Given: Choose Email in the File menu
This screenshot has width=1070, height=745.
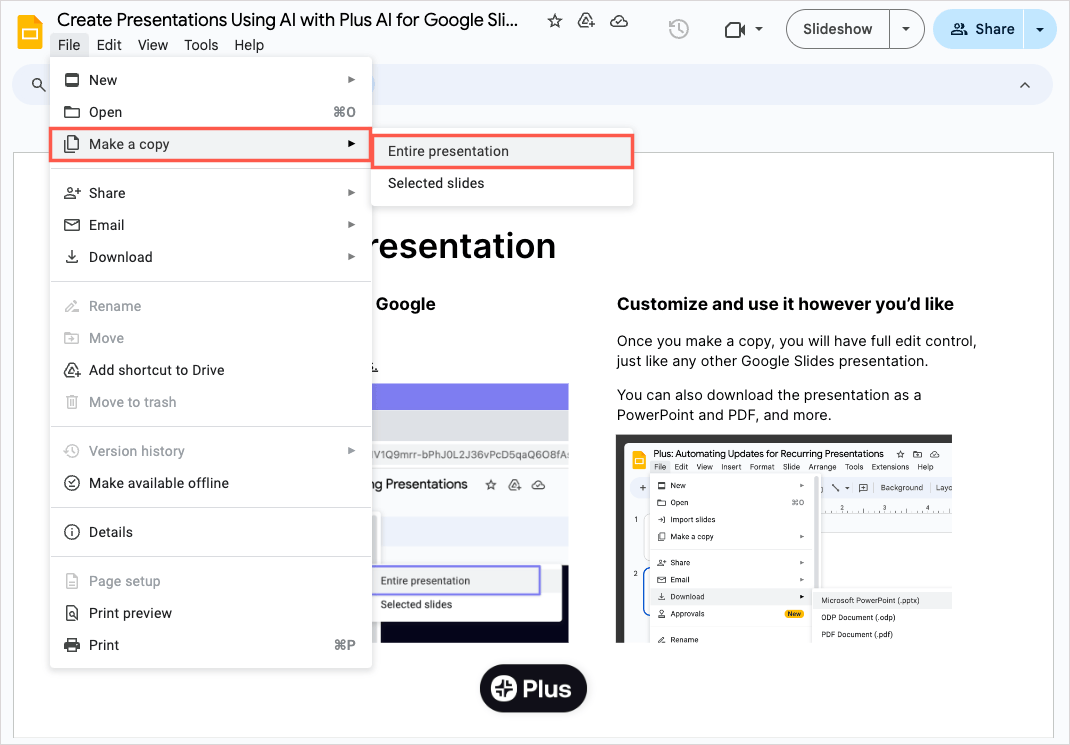Looking at the screenshot, I should (x=211, y=225).
